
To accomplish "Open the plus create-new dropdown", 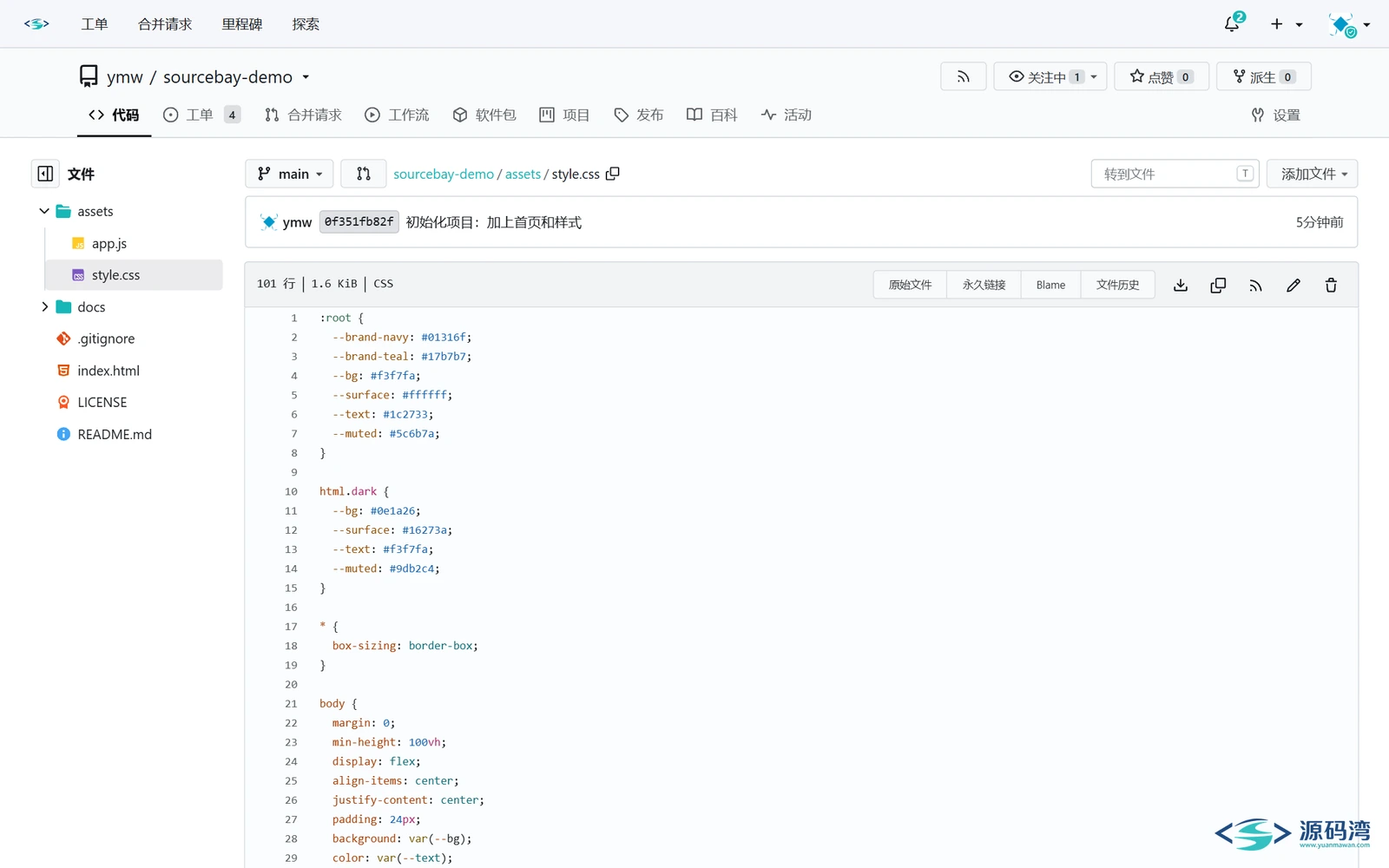I will click(1287, 24).
